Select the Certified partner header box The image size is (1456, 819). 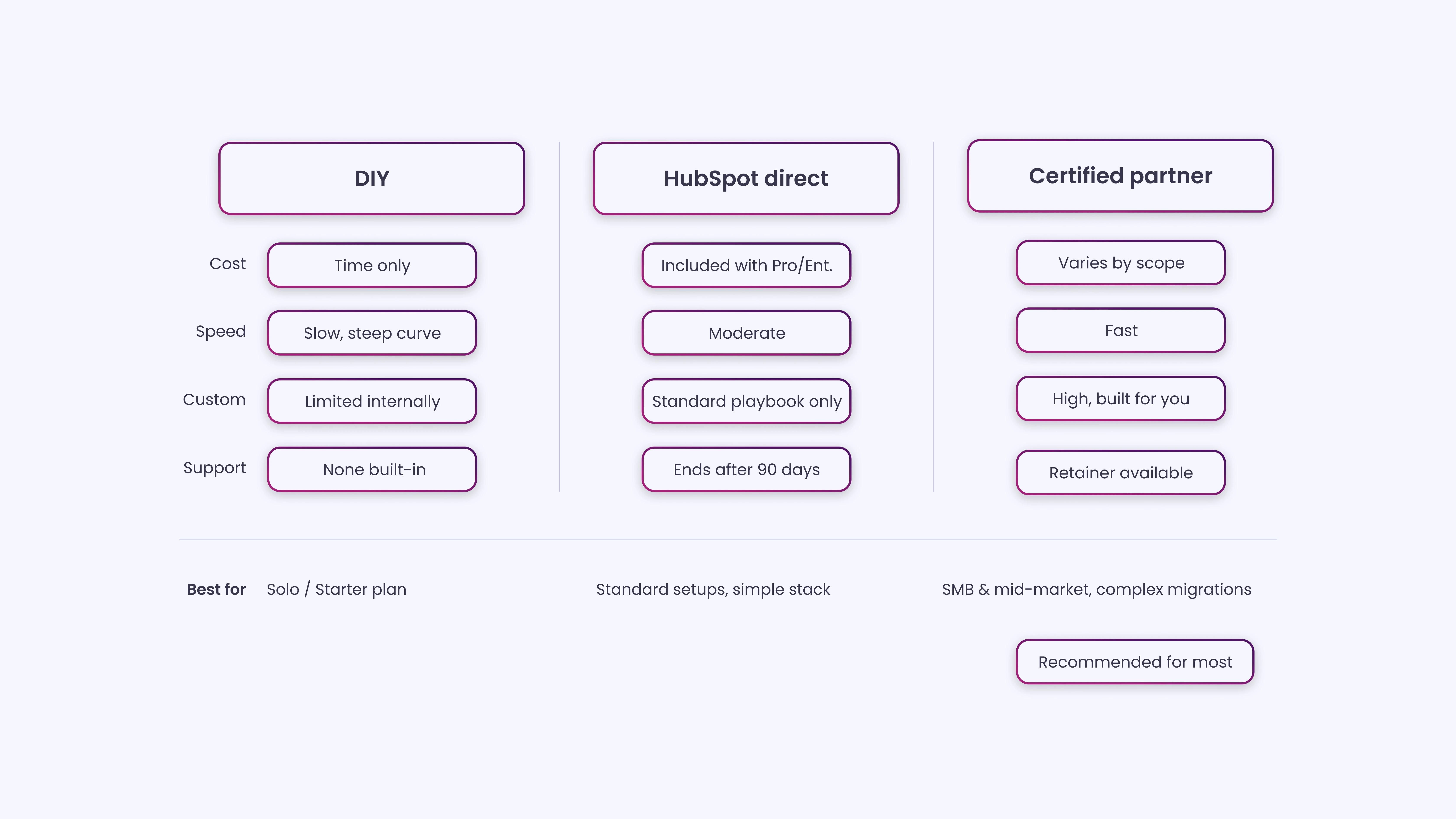[1120, 176]
